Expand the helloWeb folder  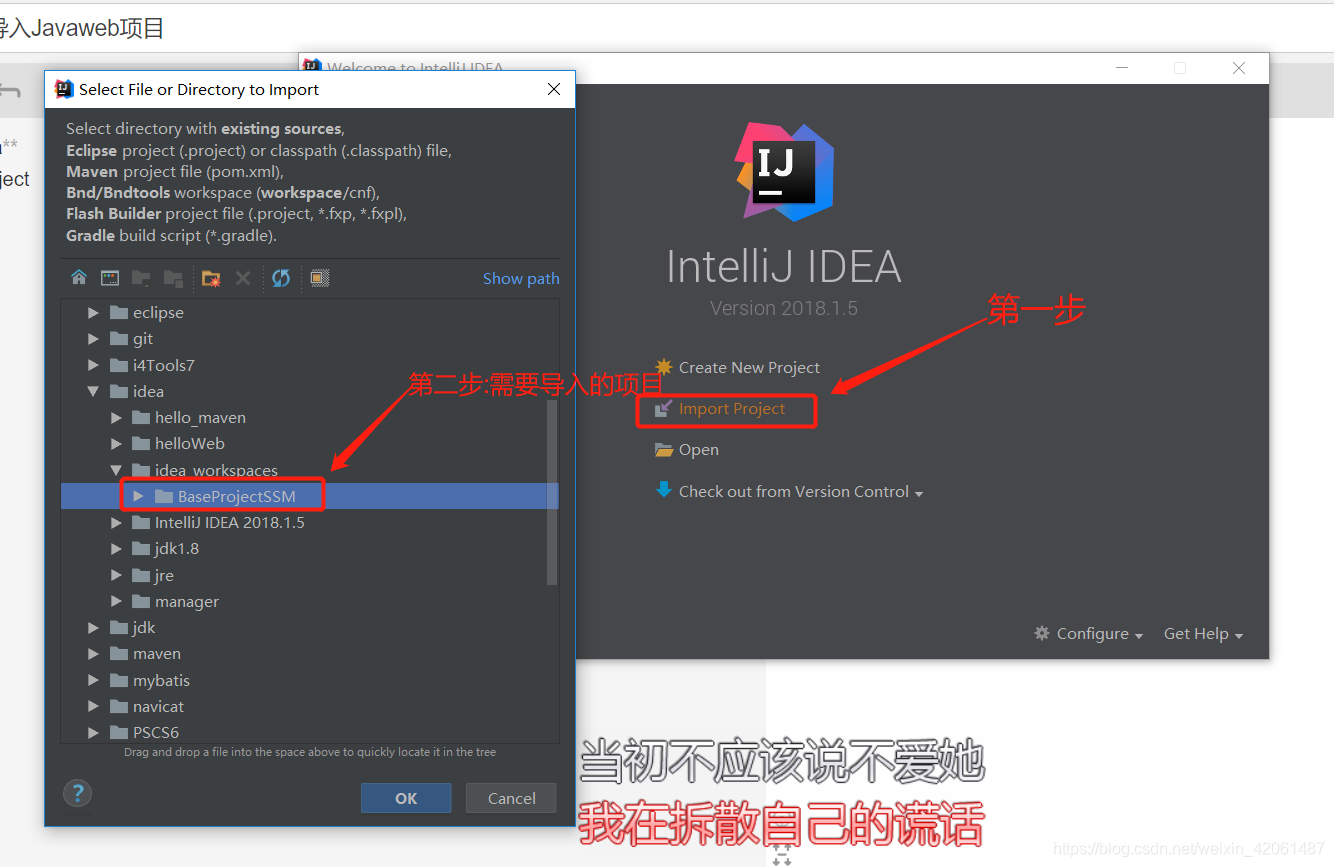[x=116, y=443]
